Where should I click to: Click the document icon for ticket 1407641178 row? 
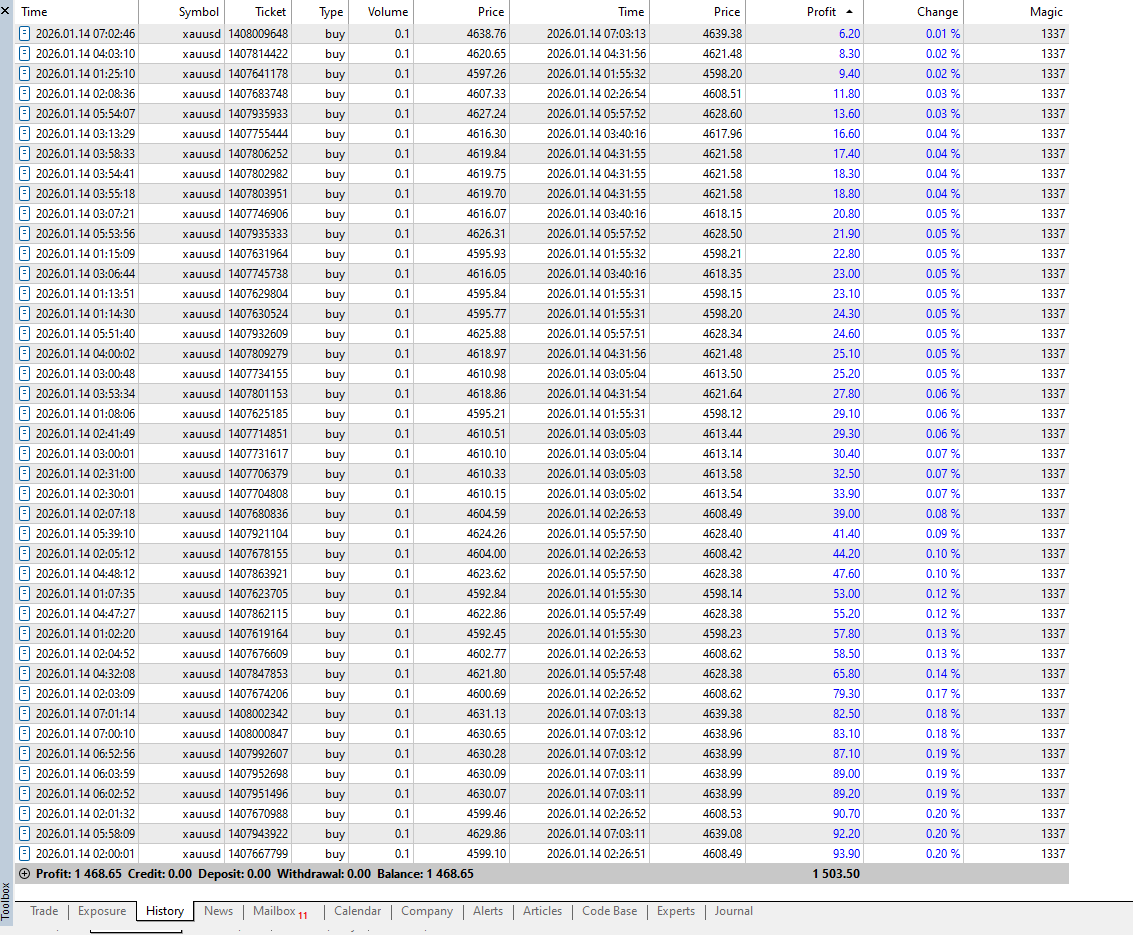point(25,74)
